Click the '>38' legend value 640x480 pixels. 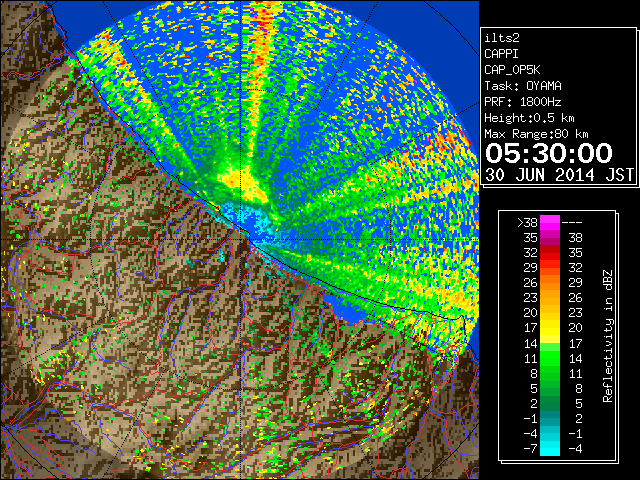point(527,222)
